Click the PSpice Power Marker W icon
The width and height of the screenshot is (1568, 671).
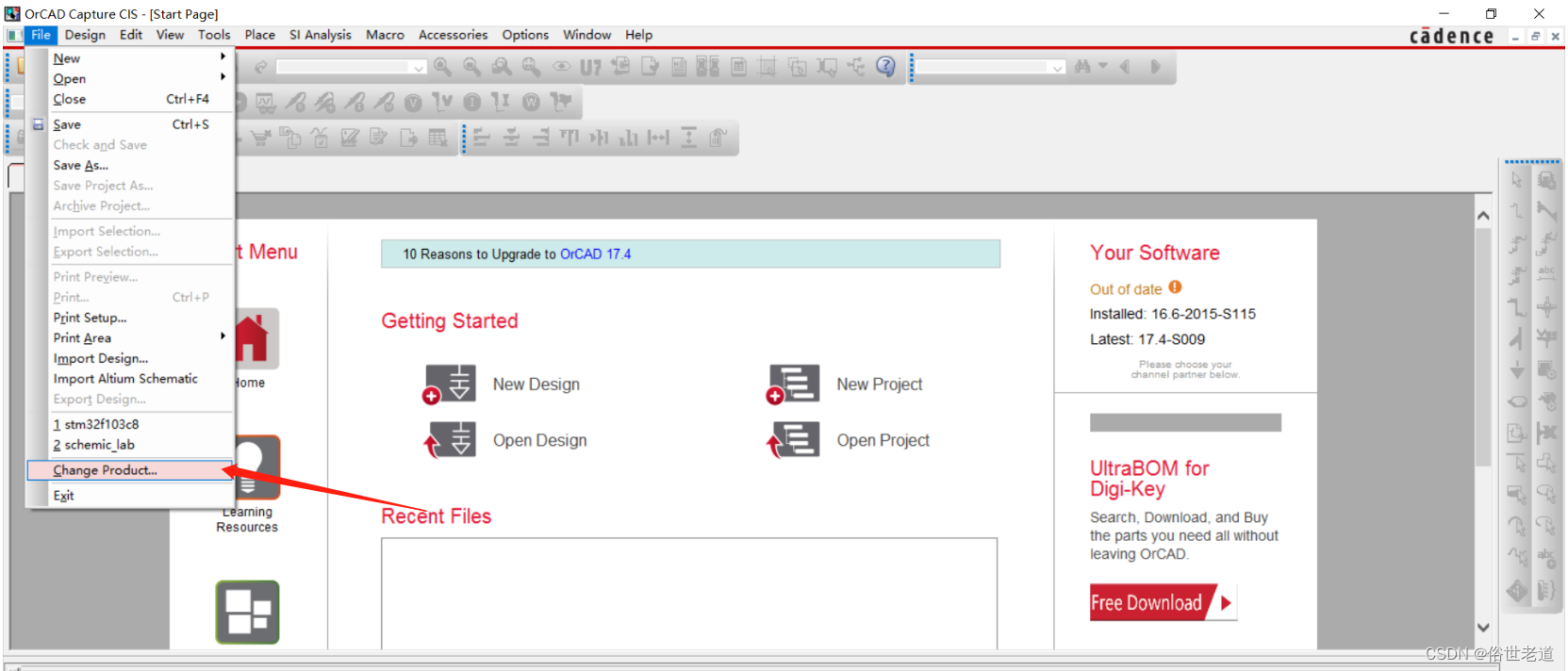click(x=531, y=102)
